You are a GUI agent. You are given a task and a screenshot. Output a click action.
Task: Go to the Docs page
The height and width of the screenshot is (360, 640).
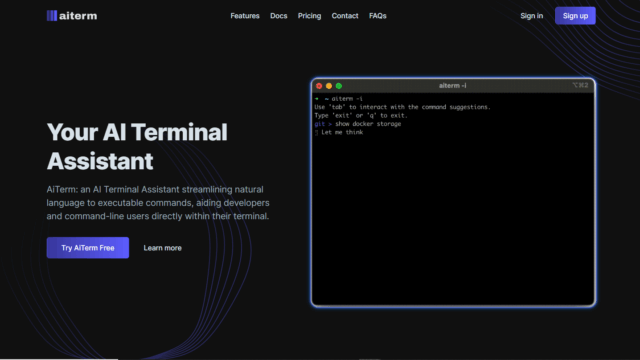point(278,16)
